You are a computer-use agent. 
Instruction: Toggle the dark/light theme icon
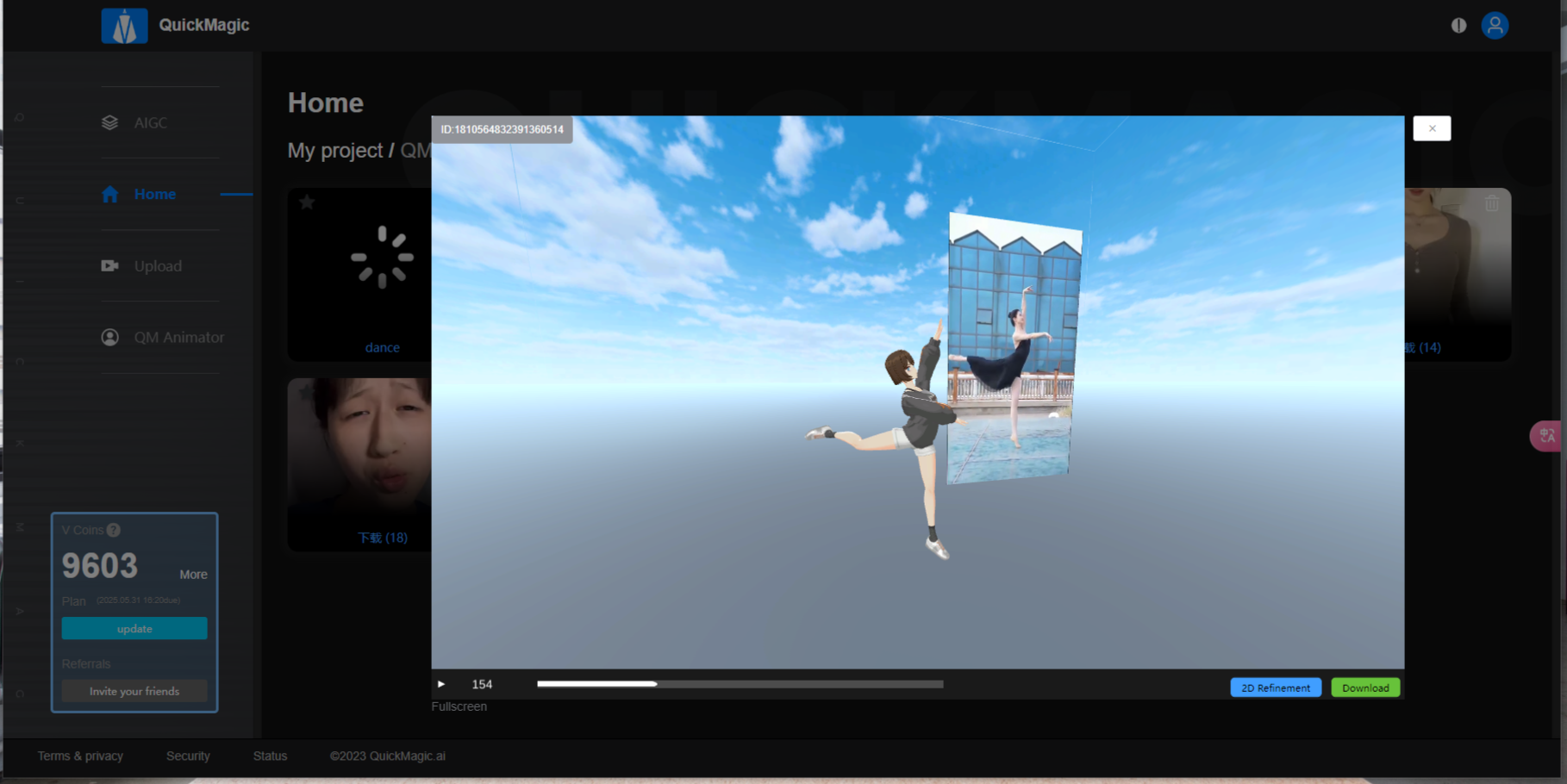click(1458, 26)
